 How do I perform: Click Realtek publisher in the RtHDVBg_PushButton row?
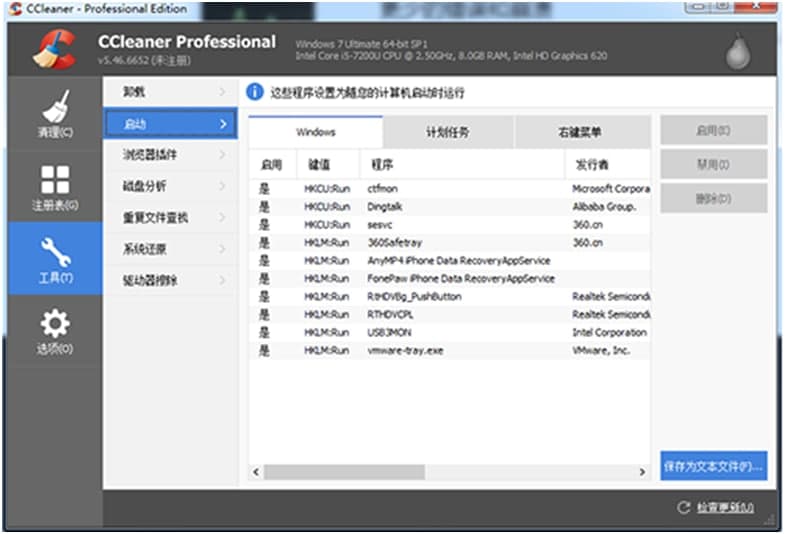(611, 296)
